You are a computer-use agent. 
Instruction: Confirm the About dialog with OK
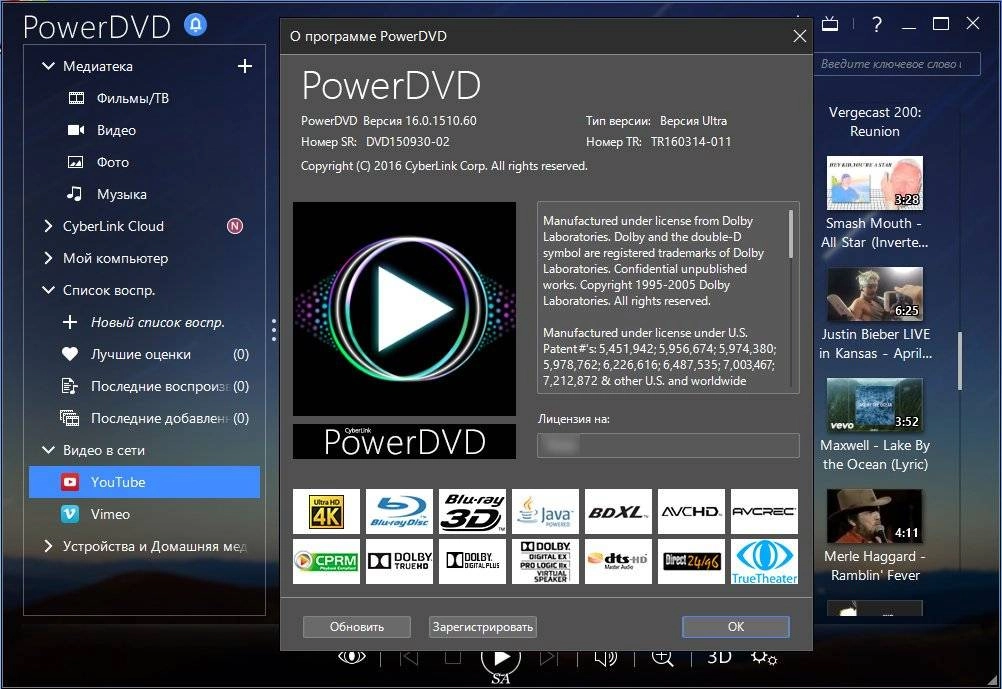click(x=736, y=627)
